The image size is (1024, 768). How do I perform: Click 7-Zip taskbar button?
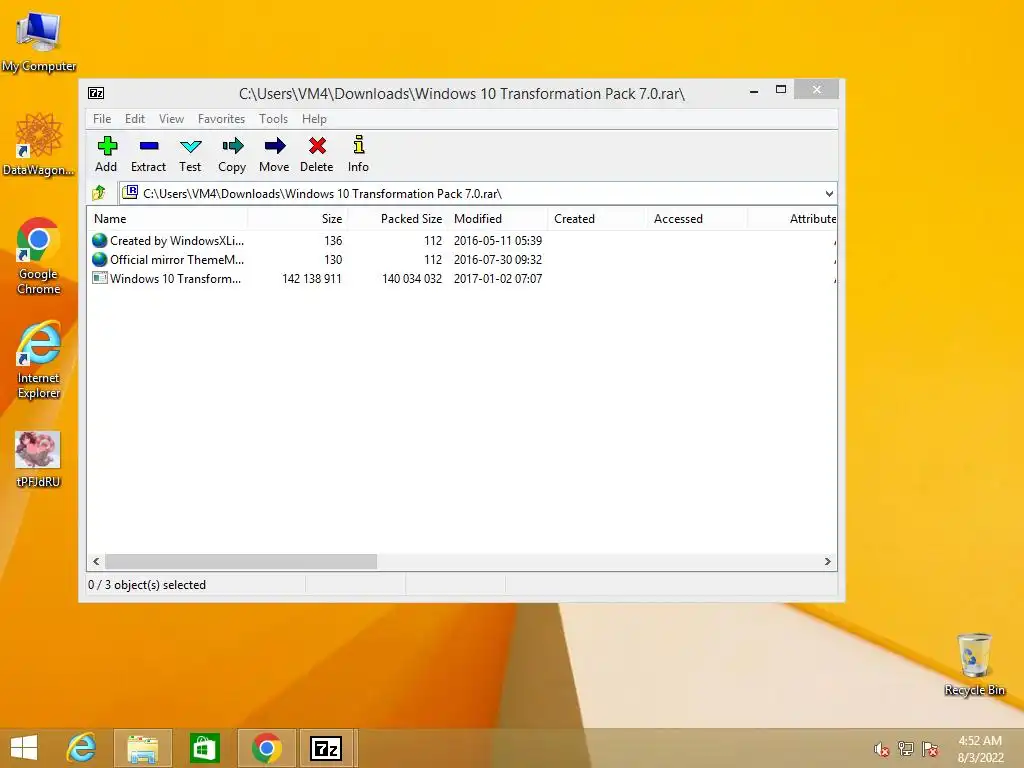coord(326,748)
